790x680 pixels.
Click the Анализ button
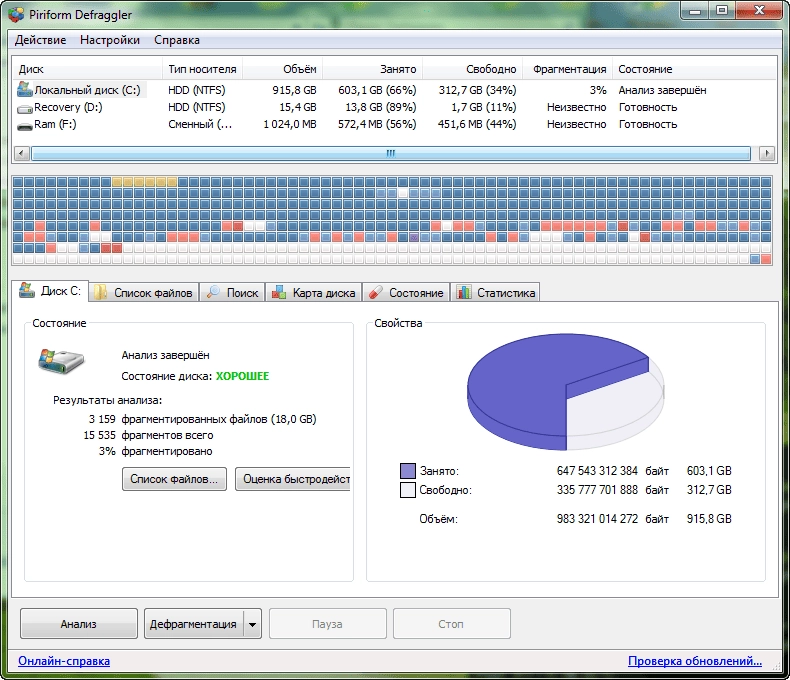coord(79,624)
